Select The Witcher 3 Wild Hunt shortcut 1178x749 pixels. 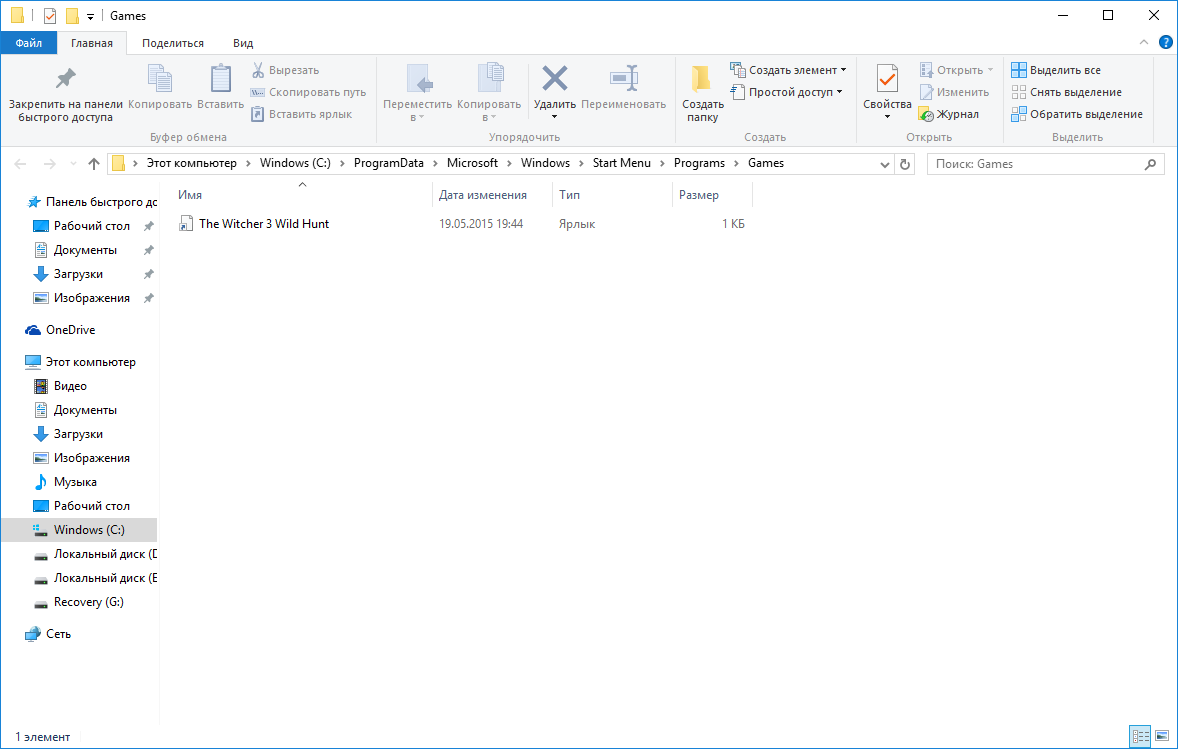[264, 224]
